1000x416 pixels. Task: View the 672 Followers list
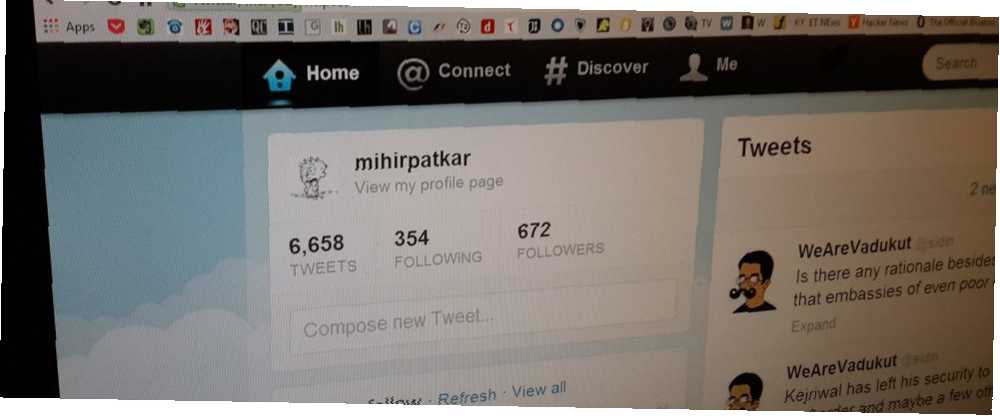pos(560,241)
